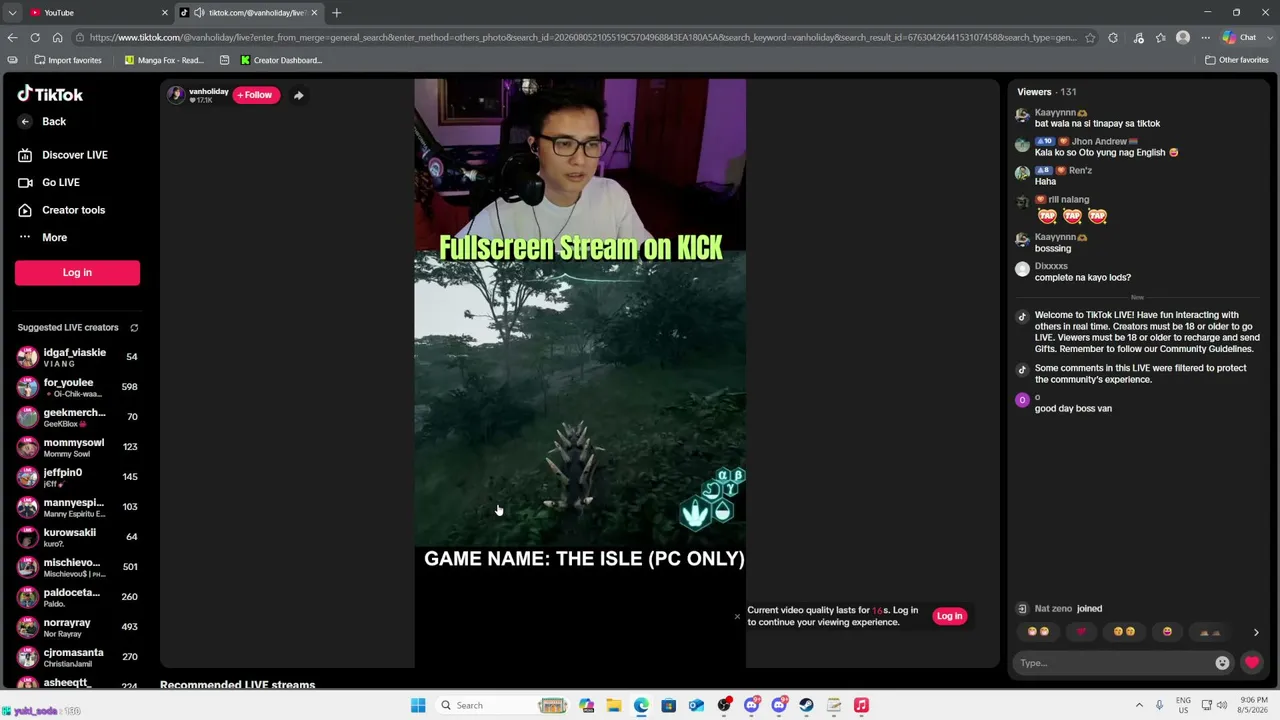The height and width of the screenshot is (720, 1280).
Task: Open Creator Dashboard bookmark
Action: click(281, 60)
